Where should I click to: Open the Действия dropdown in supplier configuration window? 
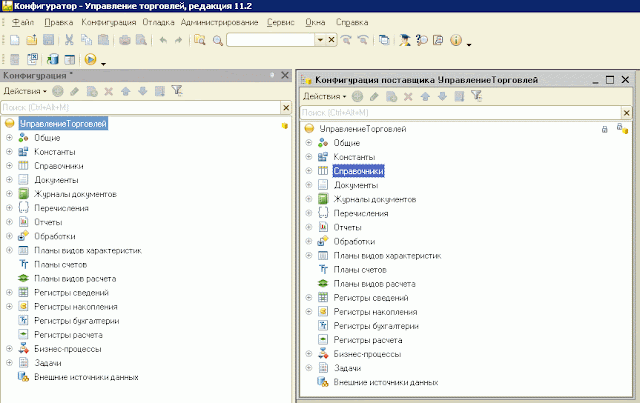click(324, 96)
